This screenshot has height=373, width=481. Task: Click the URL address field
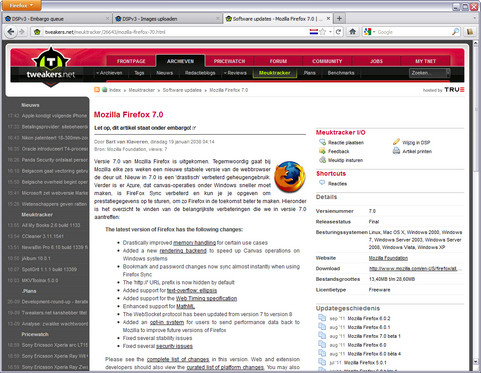(x=176, y=32)
